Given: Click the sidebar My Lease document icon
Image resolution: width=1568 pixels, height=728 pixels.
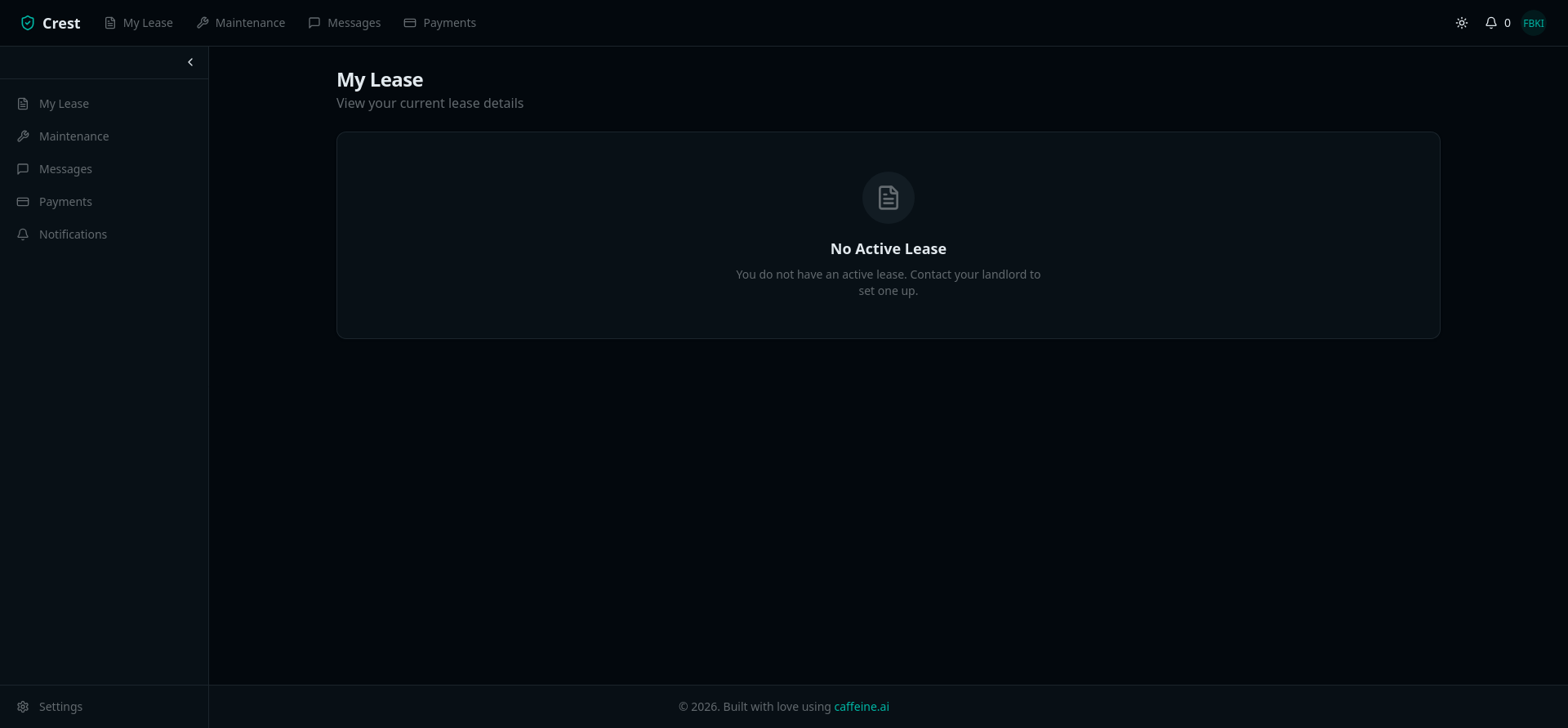Looking at the screenshot, I should pos(23,104).
